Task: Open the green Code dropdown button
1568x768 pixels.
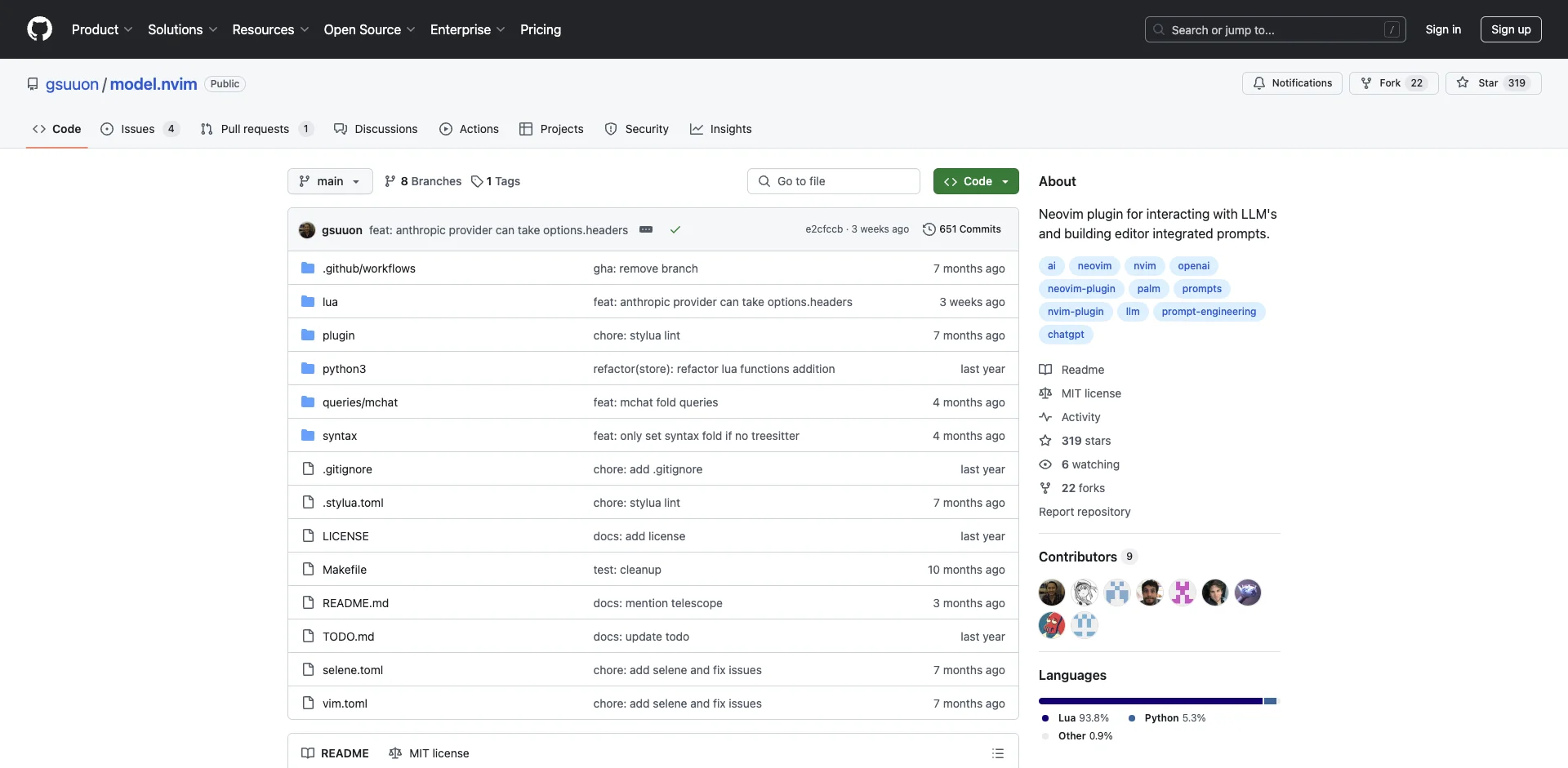Action: pyautogui.click(x=976, y=181)
